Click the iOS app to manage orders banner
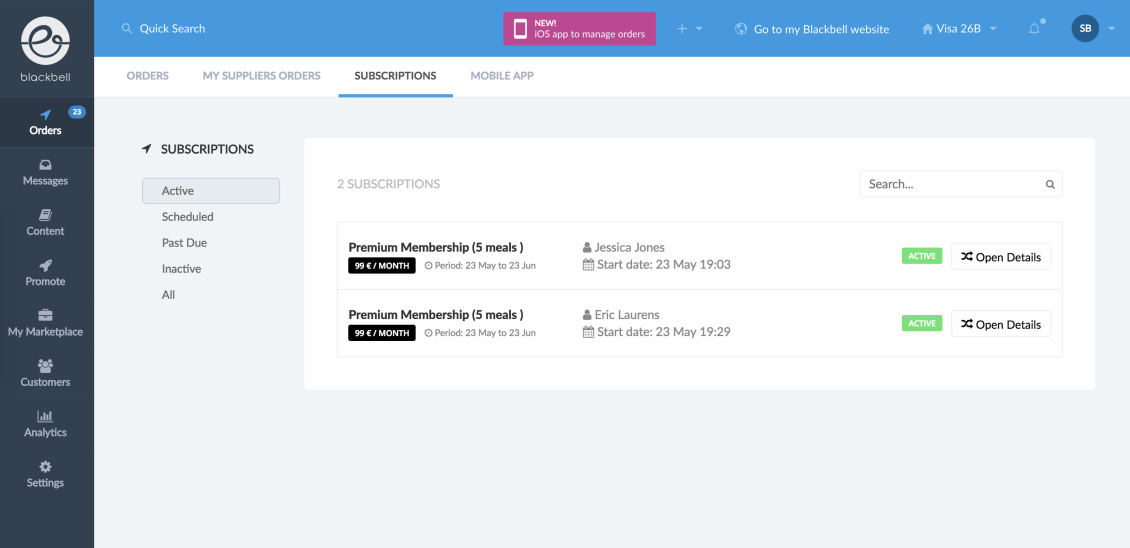 coord(579,29)
